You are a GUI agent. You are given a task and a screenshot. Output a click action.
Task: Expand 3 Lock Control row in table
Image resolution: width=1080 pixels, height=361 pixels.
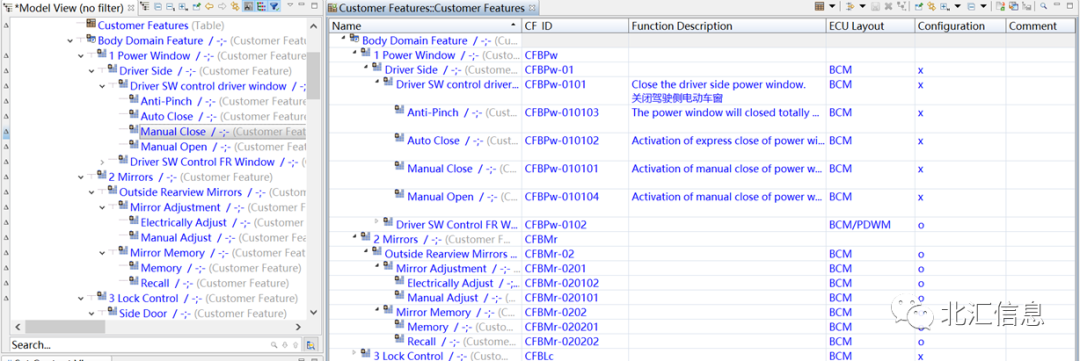pyautogui.click(x=355, y=353)
